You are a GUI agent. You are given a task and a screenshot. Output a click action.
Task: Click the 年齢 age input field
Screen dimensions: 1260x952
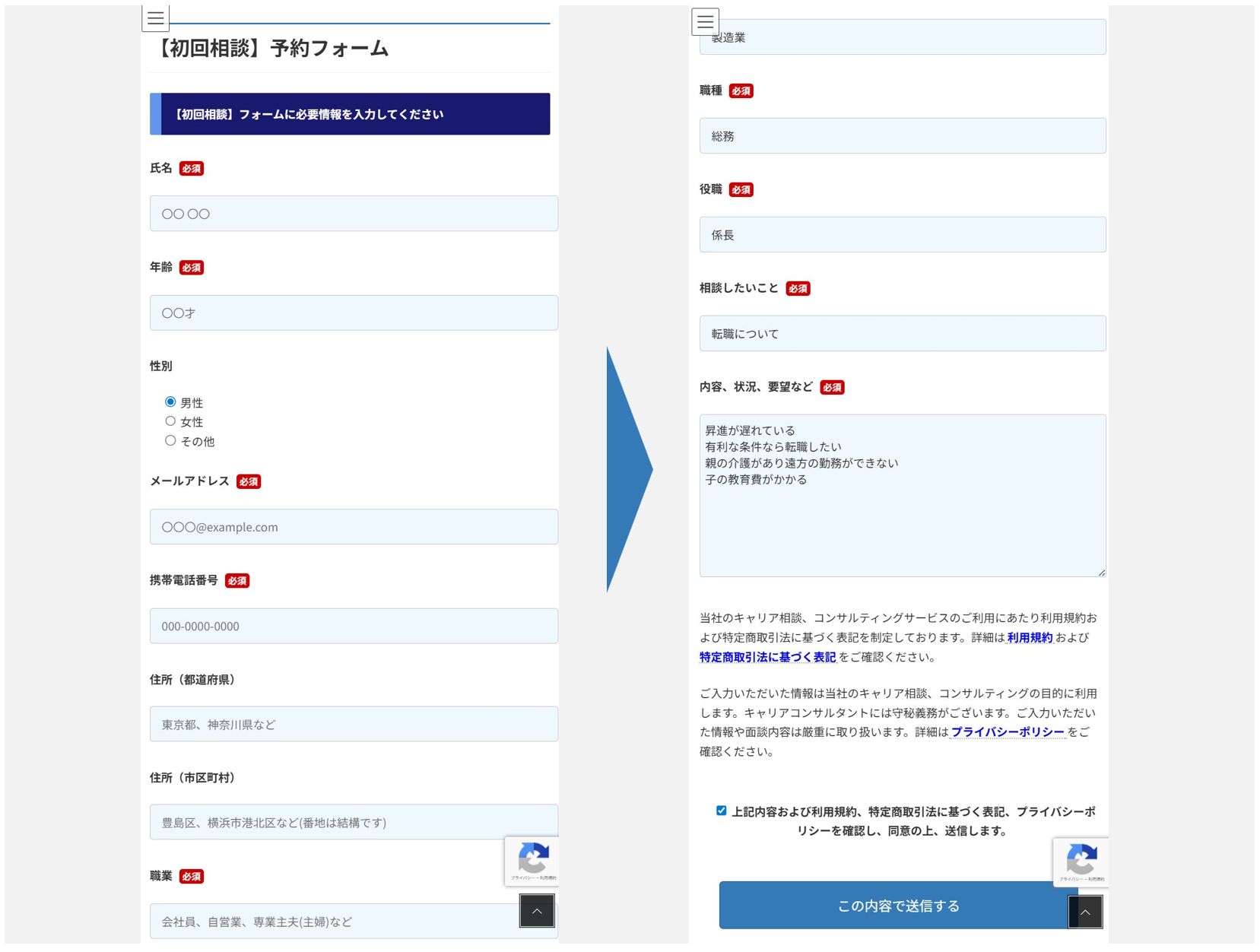[x=354, y=313]
